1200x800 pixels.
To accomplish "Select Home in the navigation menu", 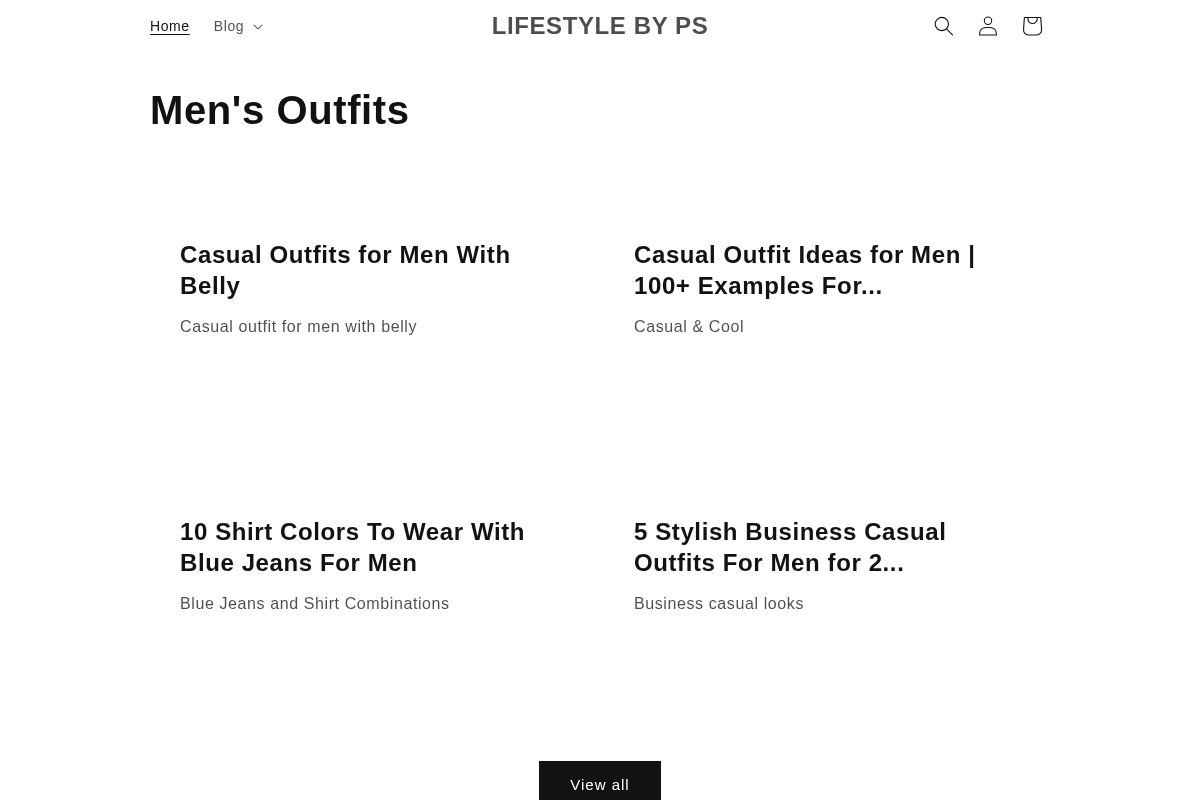I will [x=170, y=26].
